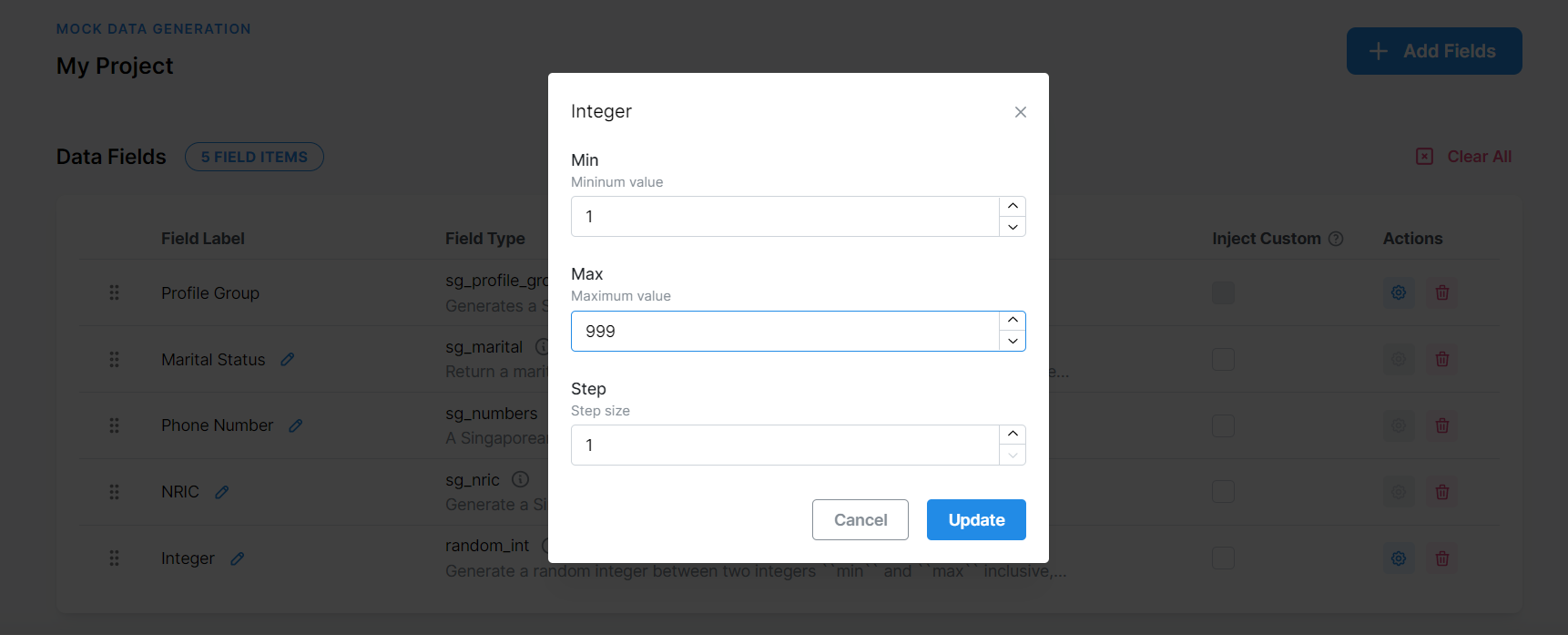Increase the Min value with up arrow

[1013, 206]
